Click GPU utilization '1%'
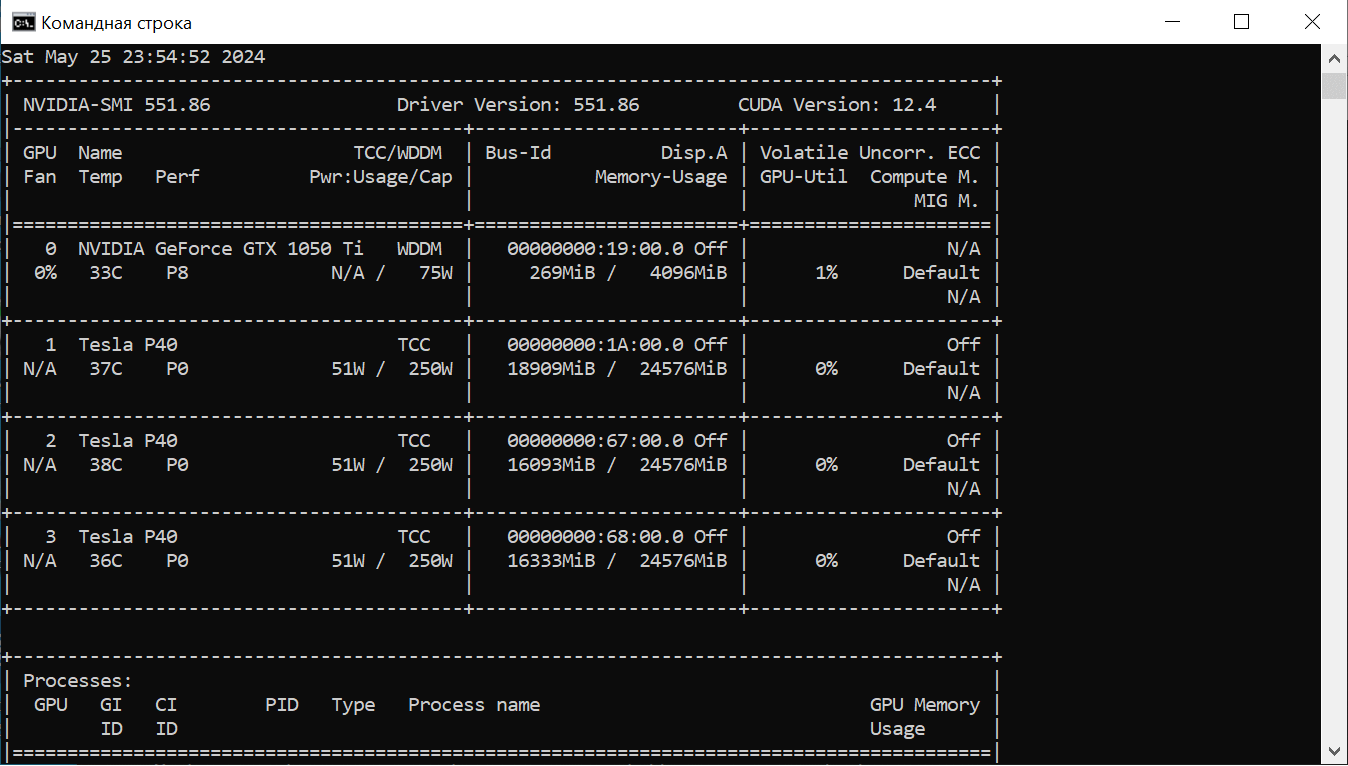This screenshot has width=1348, height=766. [826, 273]
